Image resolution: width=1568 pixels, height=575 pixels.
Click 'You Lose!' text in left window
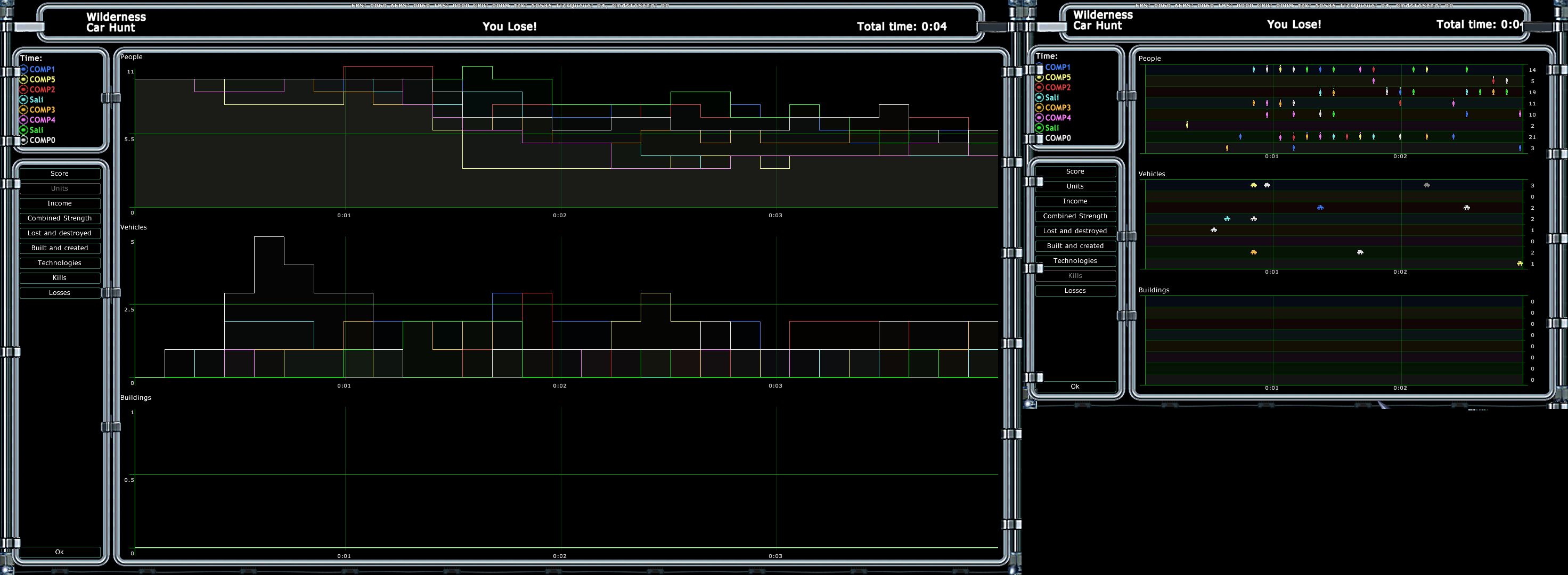tap(510, 26)
